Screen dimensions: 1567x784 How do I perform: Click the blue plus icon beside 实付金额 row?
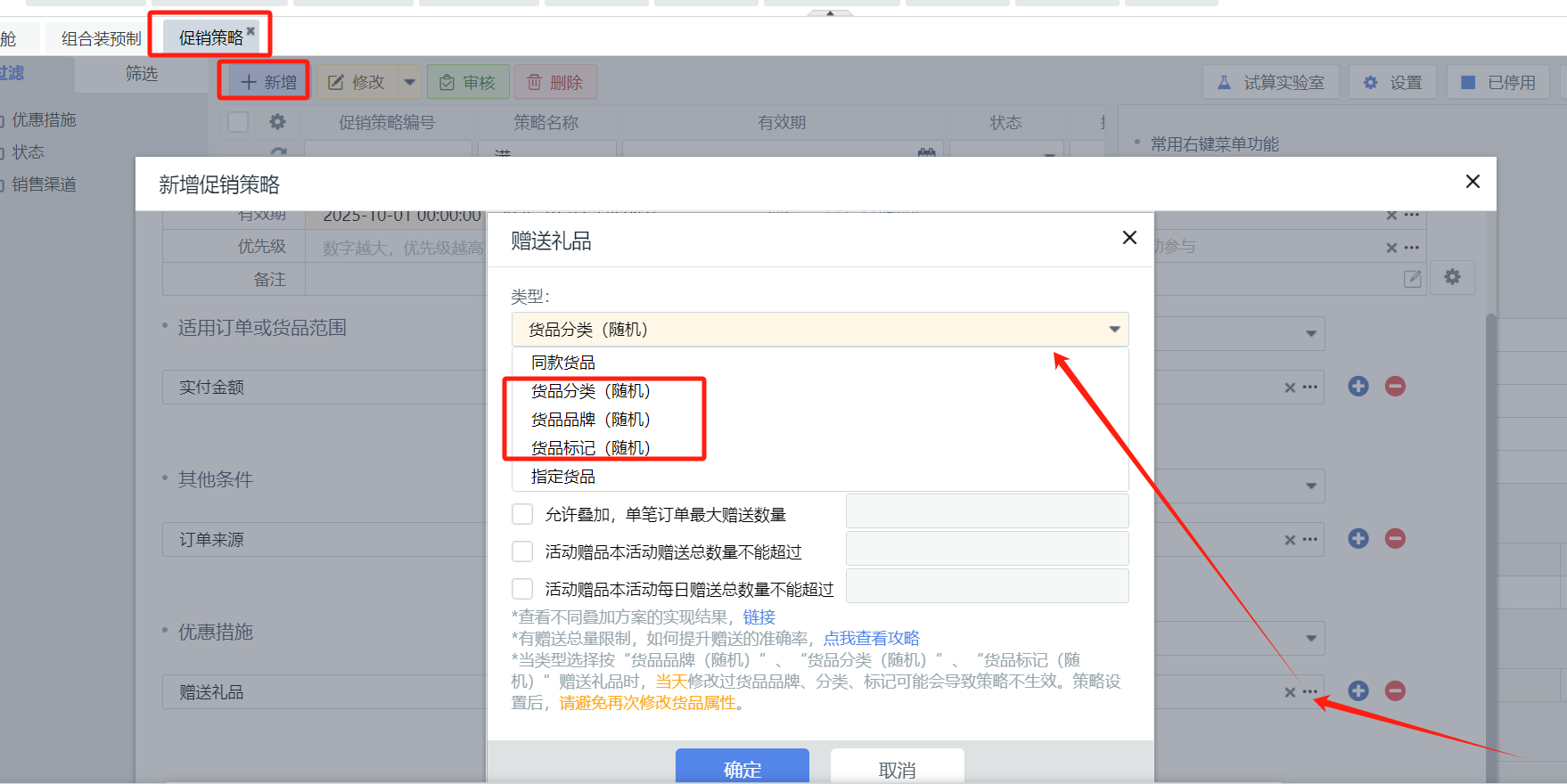(1358, 386)
